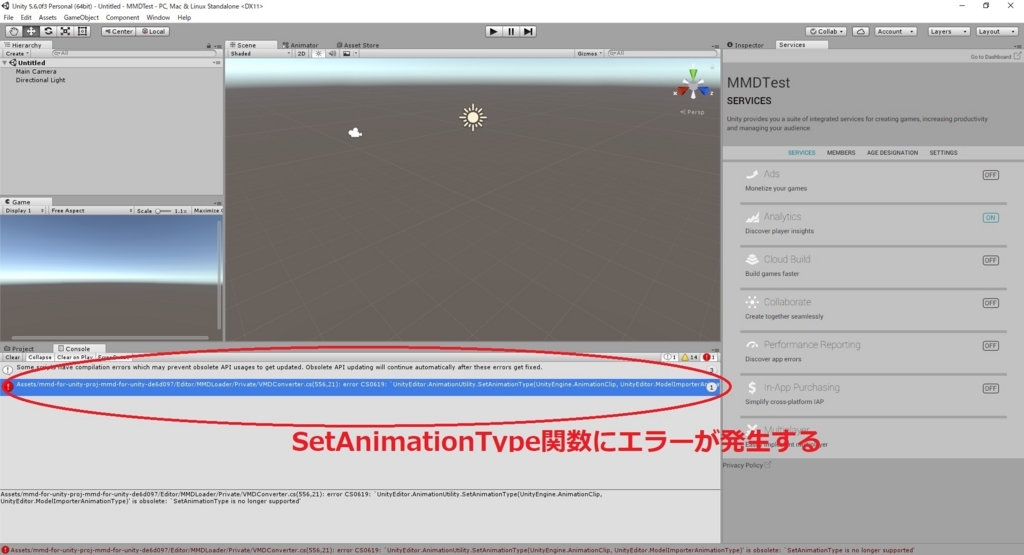Open the Display 1 dropdown

(x=24, y=211)
